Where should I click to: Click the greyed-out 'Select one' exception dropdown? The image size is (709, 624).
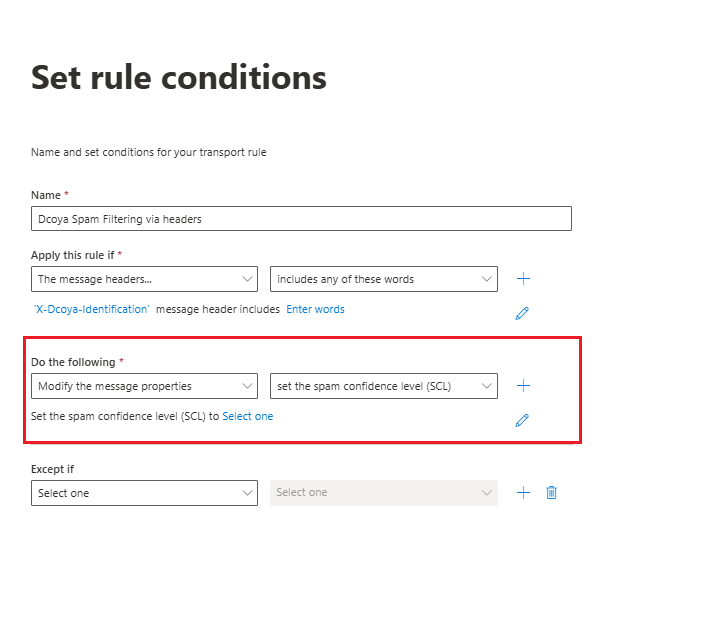click(x=383, y=493)
